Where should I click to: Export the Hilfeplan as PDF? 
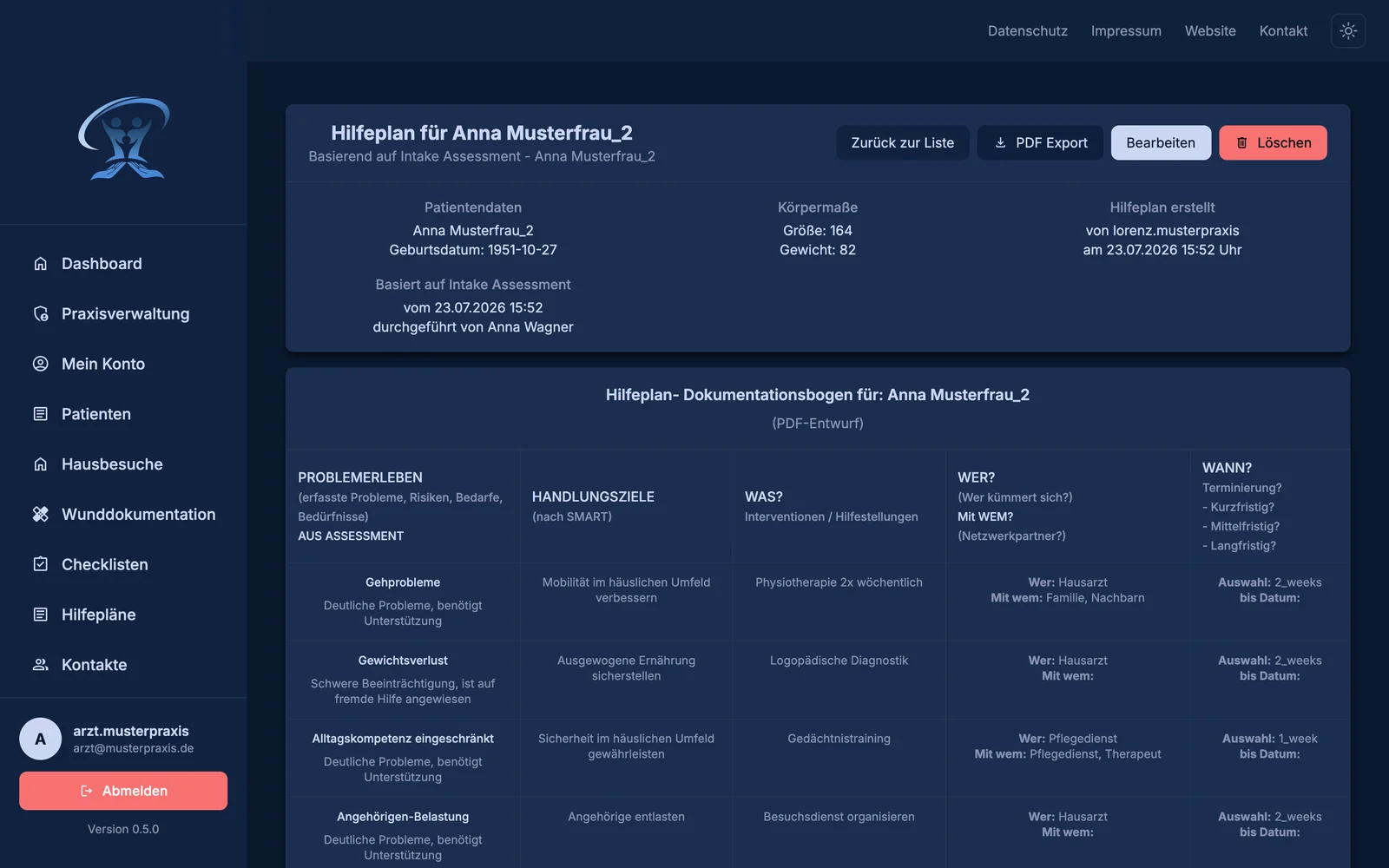tap(1040, 142)
